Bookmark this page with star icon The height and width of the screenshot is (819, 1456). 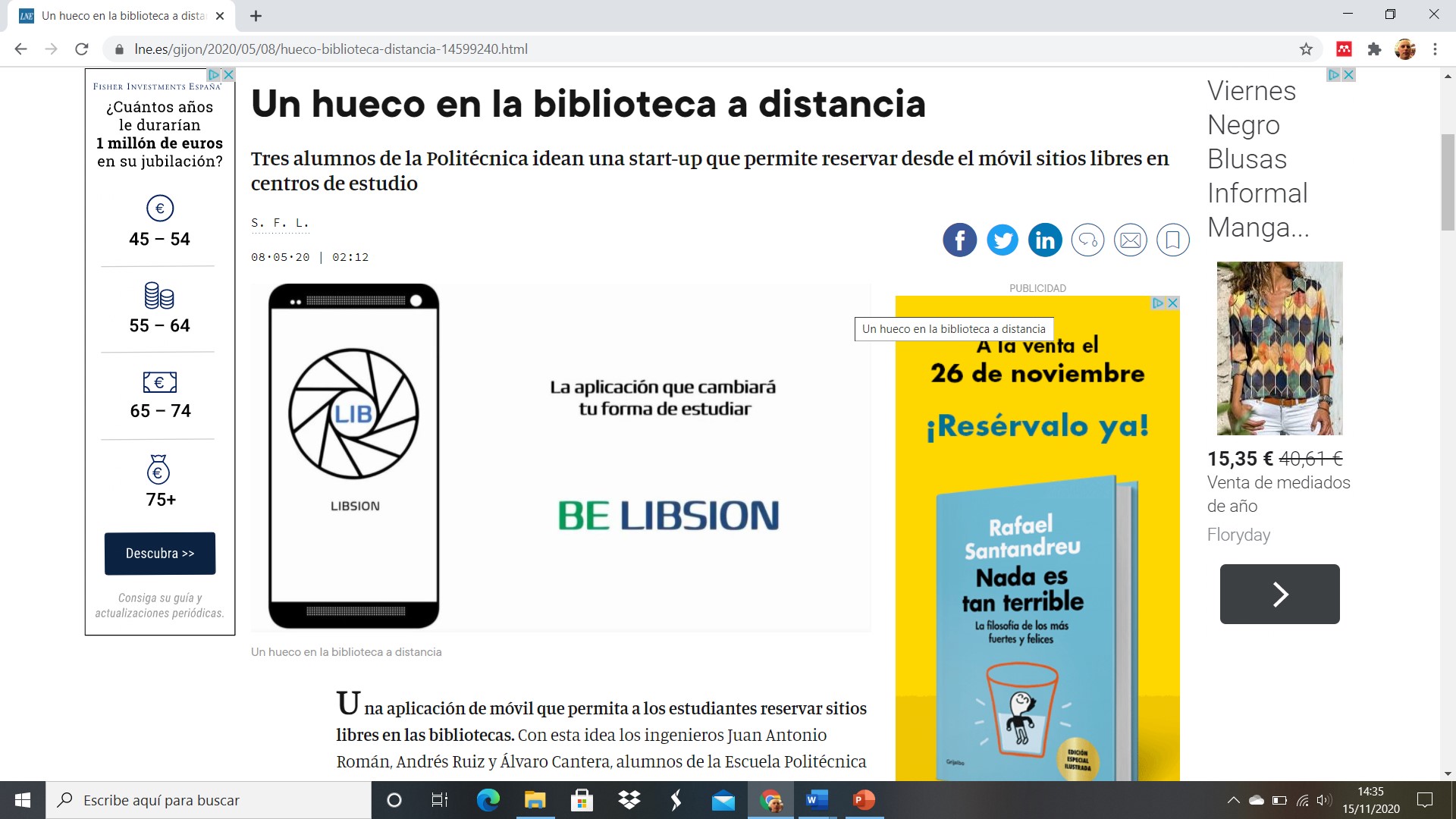tap(1306, 49)
